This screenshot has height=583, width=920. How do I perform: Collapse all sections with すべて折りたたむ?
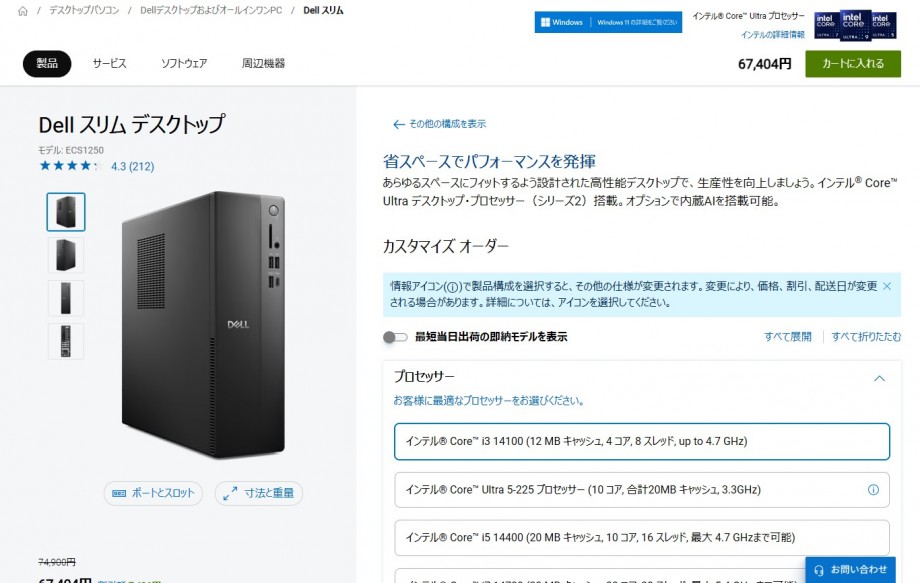coord(866,337)
